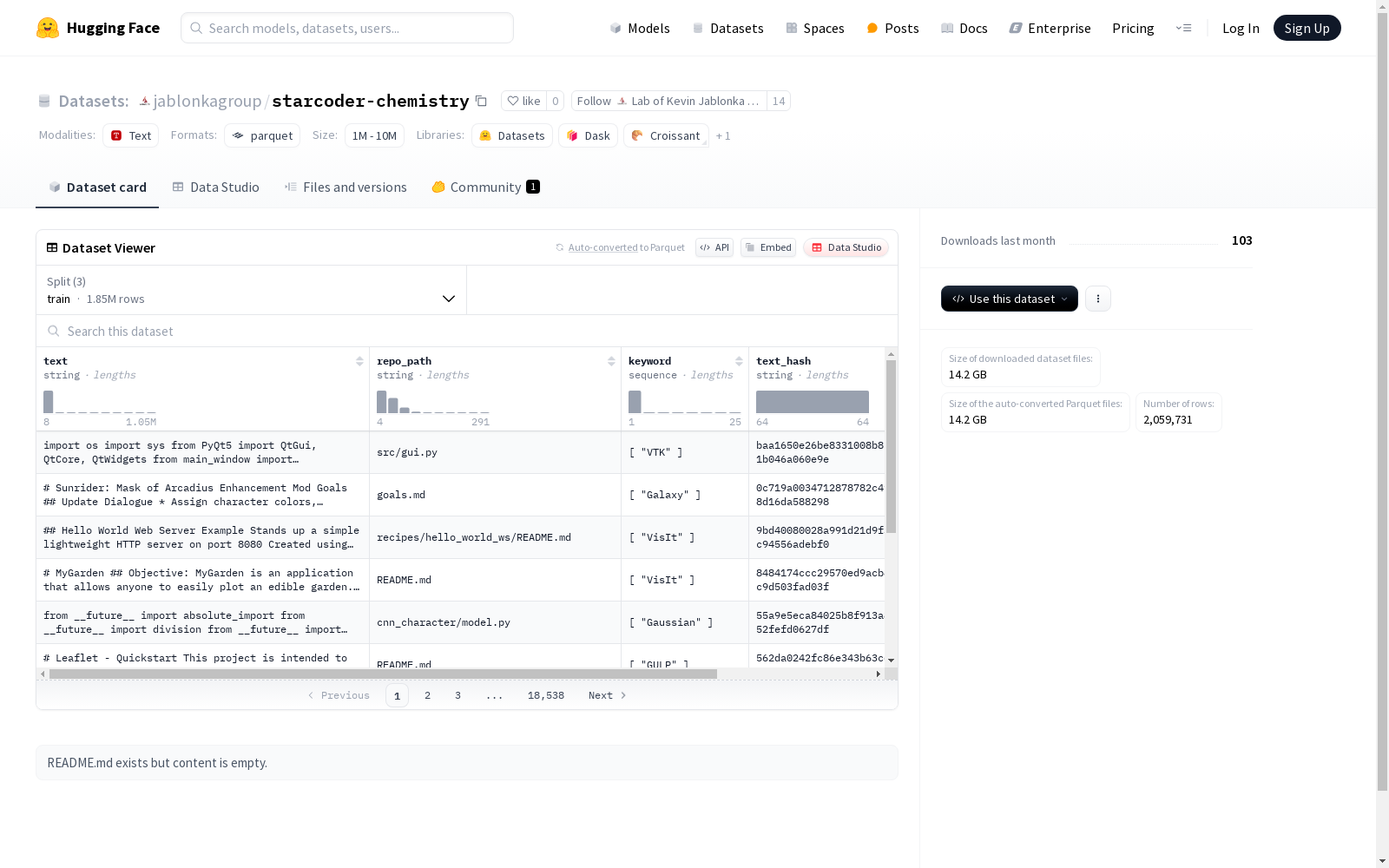Click the 1M - 10M size tag
Viewport: 1389px width, 868px height.
[374, 135]
